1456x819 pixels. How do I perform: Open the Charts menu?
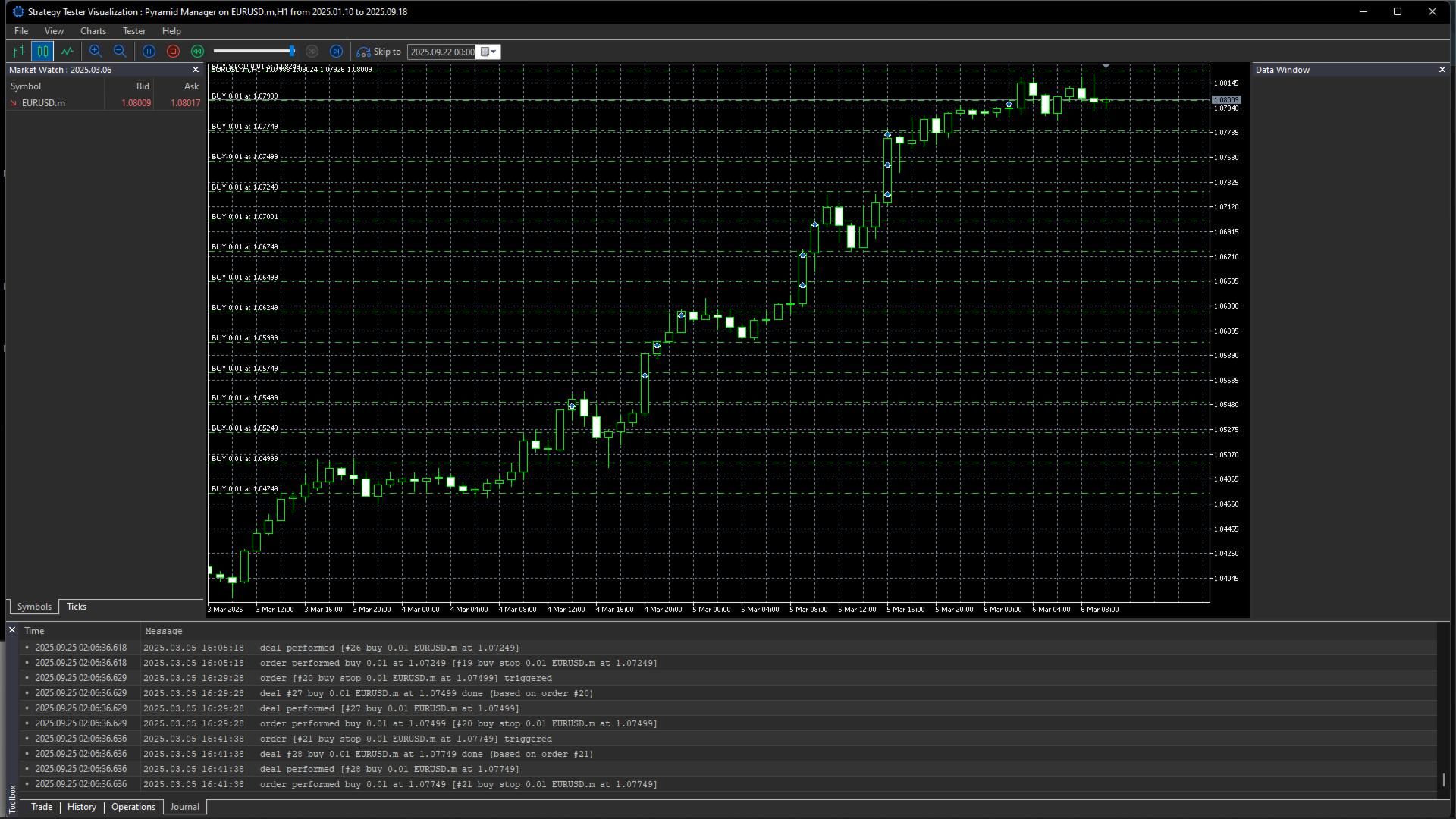pyautogui.click(x=93, y=31)
